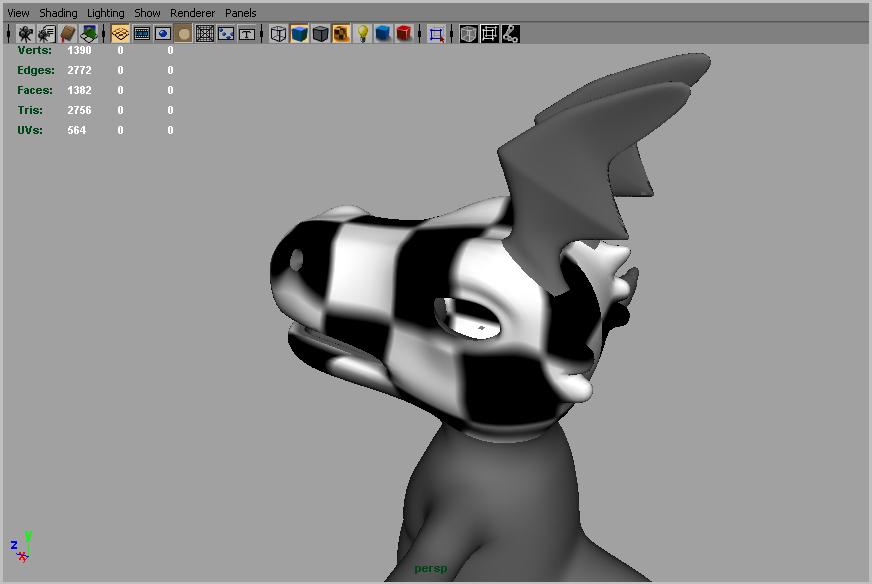Click the UVs count 564

tap(77, 130)
